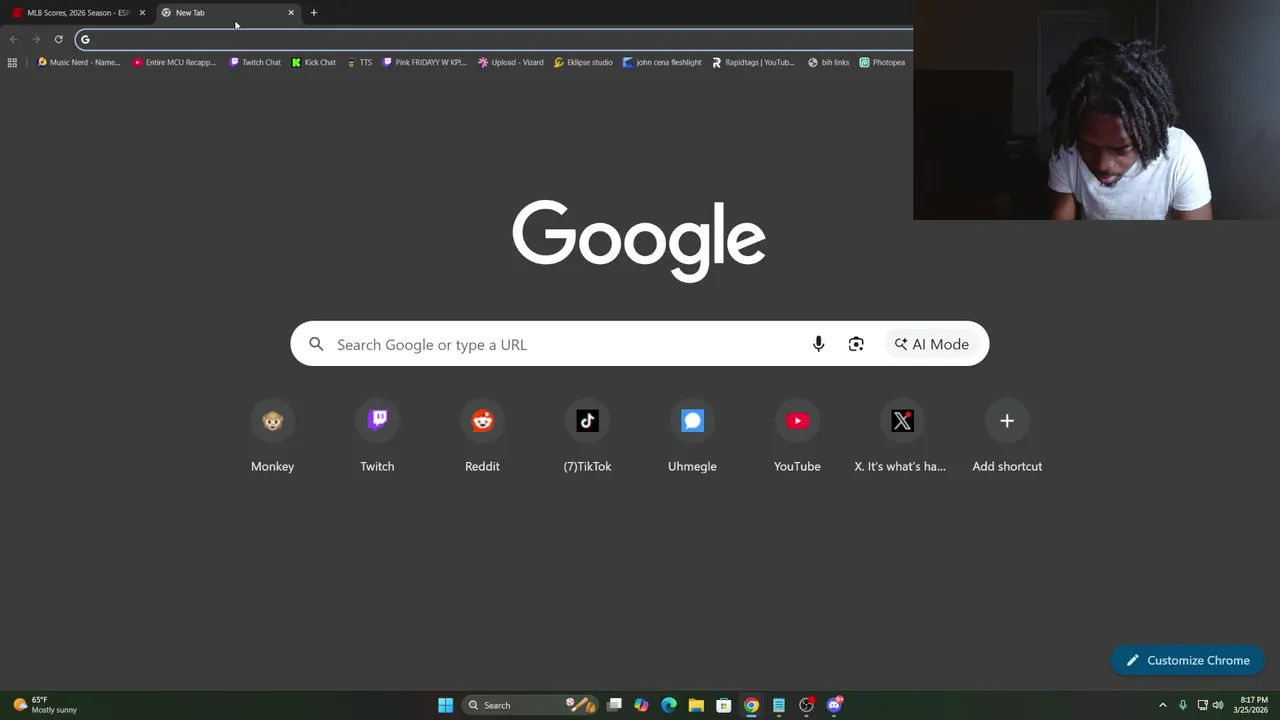Viewport: 1280px width, 720px height.
Task: Open the Windows Start menu
Action: [445, 705]
